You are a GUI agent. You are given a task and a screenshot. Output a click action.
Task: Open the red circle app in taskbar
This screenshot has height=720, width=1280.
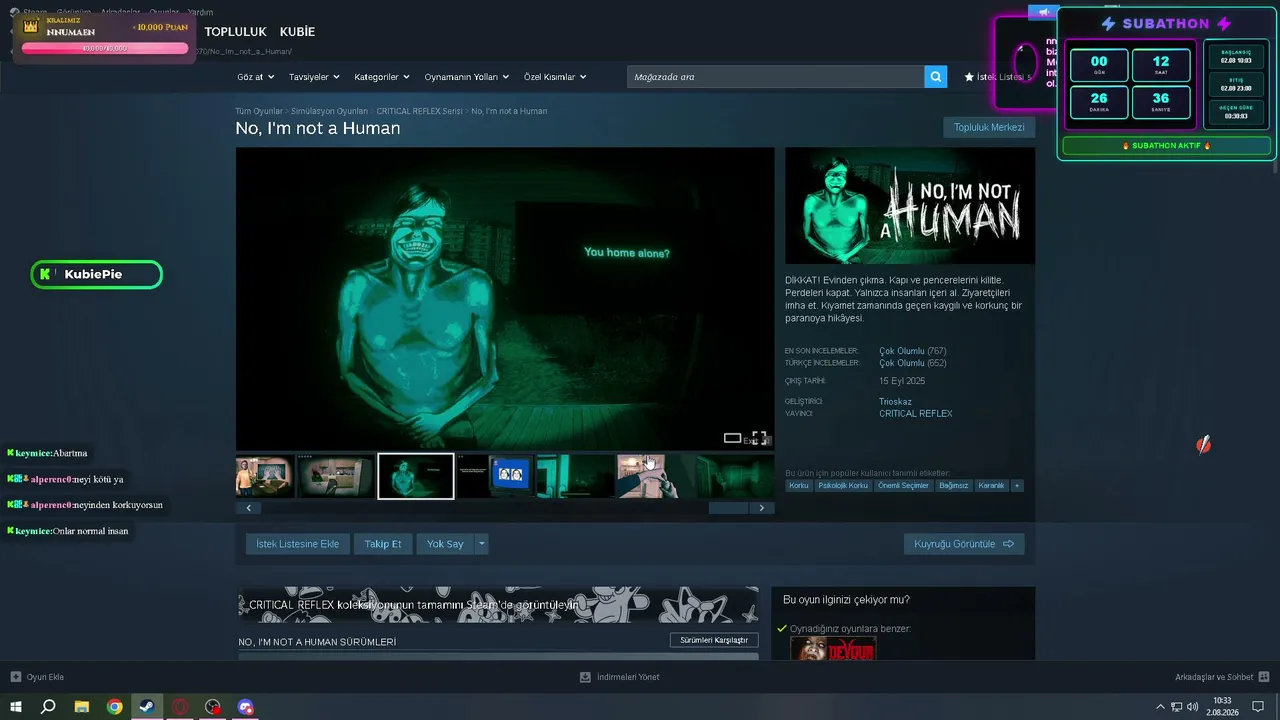(180, 707)
